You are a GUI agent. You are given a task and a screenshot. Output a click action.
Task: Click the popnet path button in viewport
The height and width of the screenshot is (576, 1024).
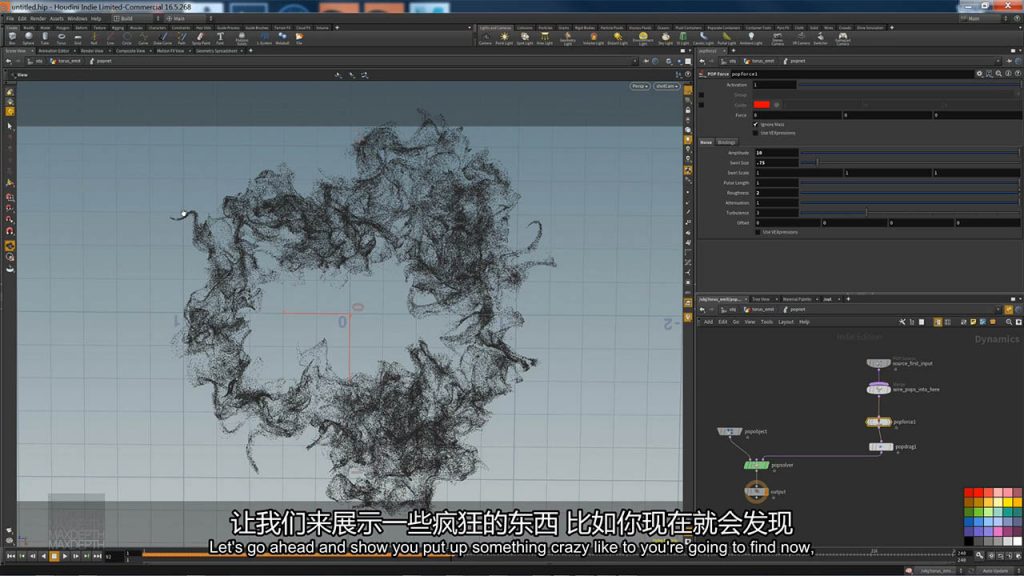[x=101, y=61]
